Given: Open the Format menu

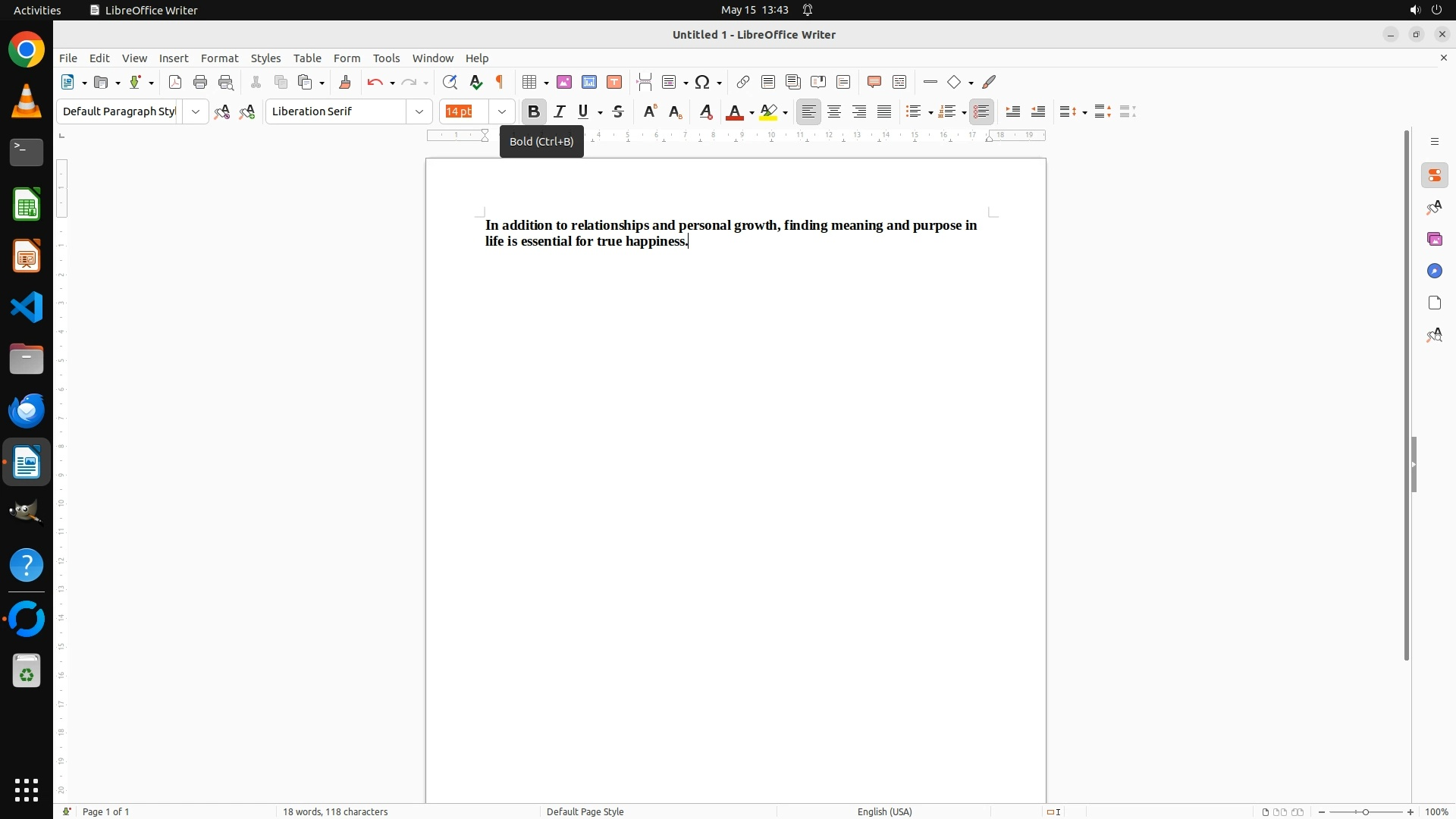Looking at the screenshot, I should 219,58.
